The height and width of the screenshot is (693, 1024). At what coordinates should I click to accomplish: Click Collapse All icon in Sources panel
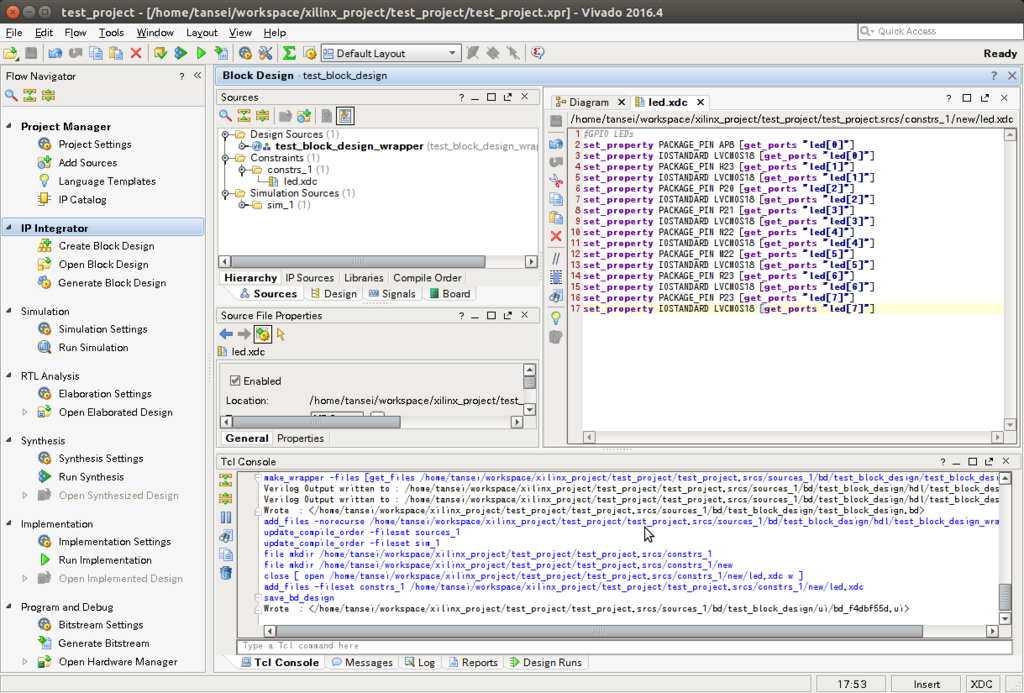(x=244, y=116)
